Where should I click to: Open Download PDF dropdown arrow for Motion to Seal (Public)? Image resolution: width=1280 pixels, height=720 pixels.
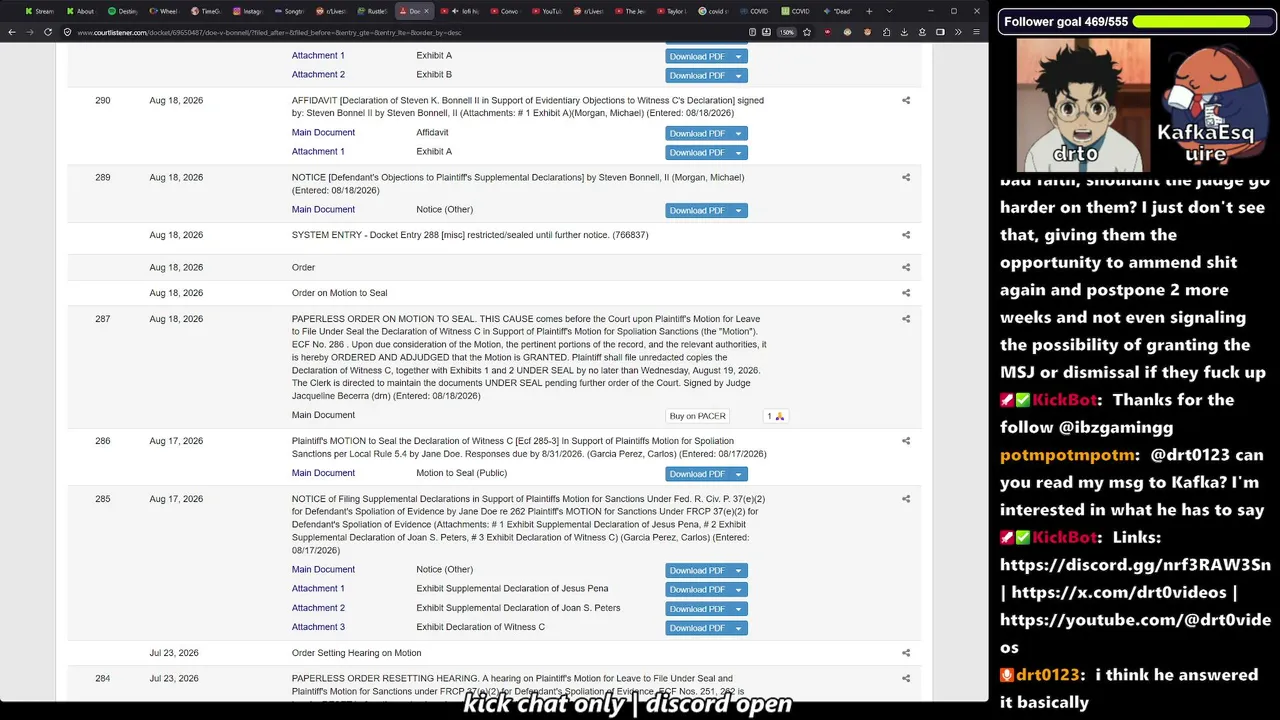tap(739, 474)
